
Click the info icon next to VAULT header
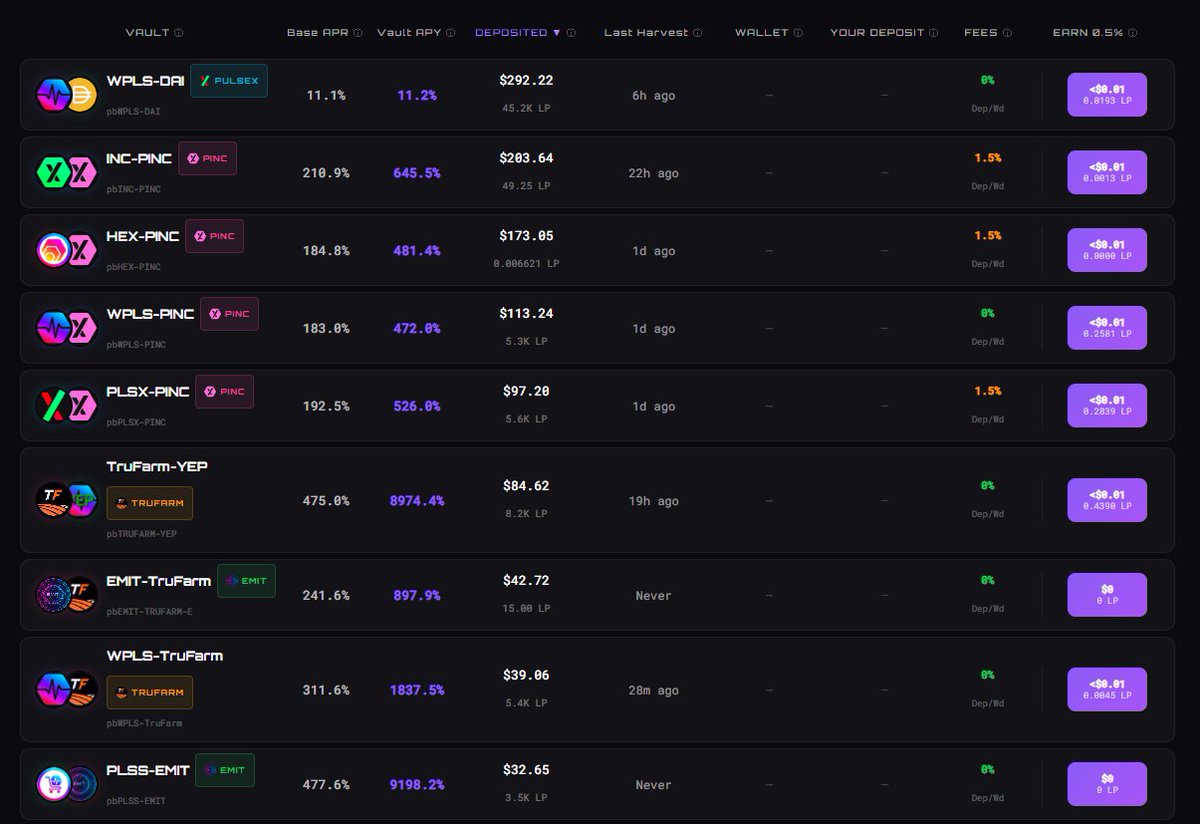(179, 33)
